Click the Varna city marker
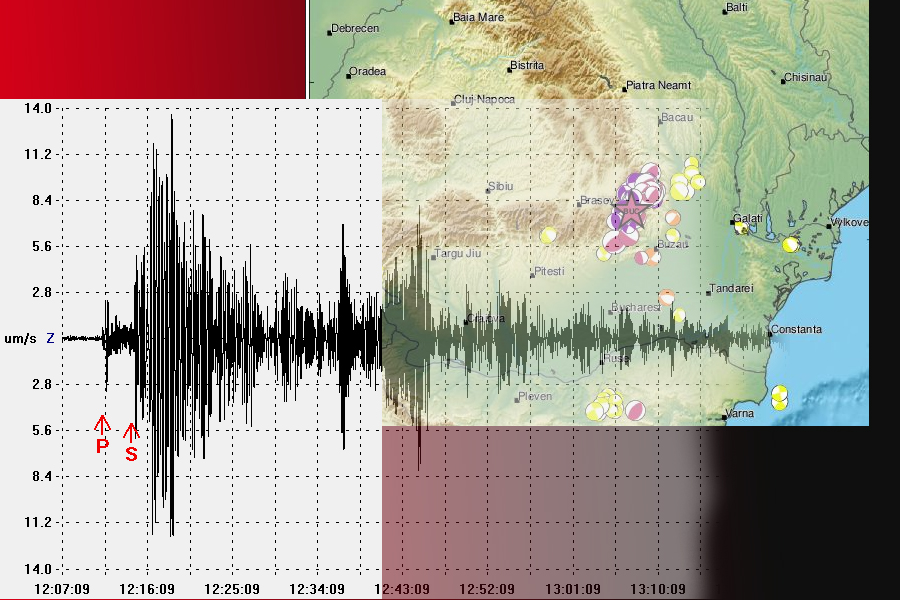 [x=725, y=417]
